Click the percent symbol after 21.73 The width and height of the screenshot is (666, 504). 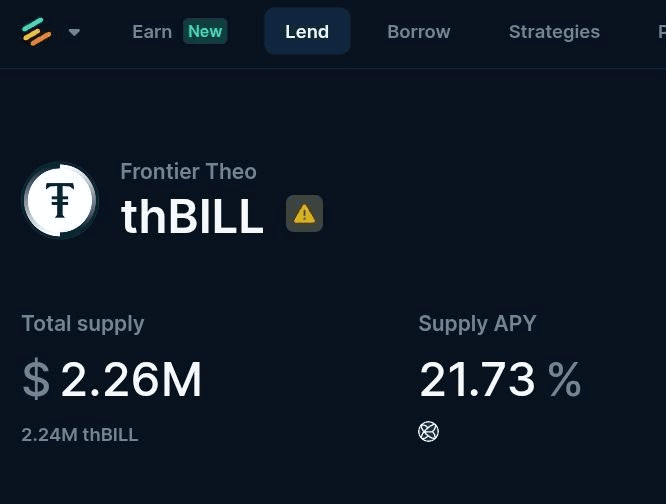click(x=564, y=380)
